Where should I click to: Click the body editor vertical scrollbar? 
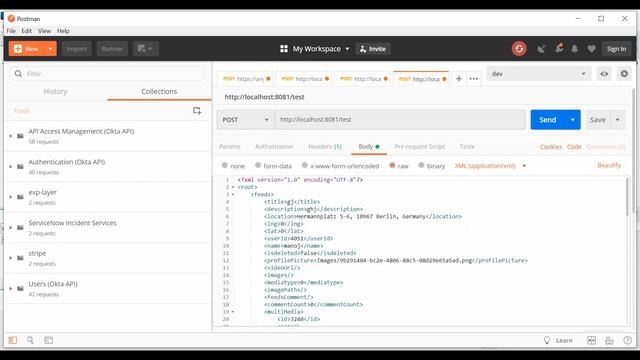(x=628, y=196)
